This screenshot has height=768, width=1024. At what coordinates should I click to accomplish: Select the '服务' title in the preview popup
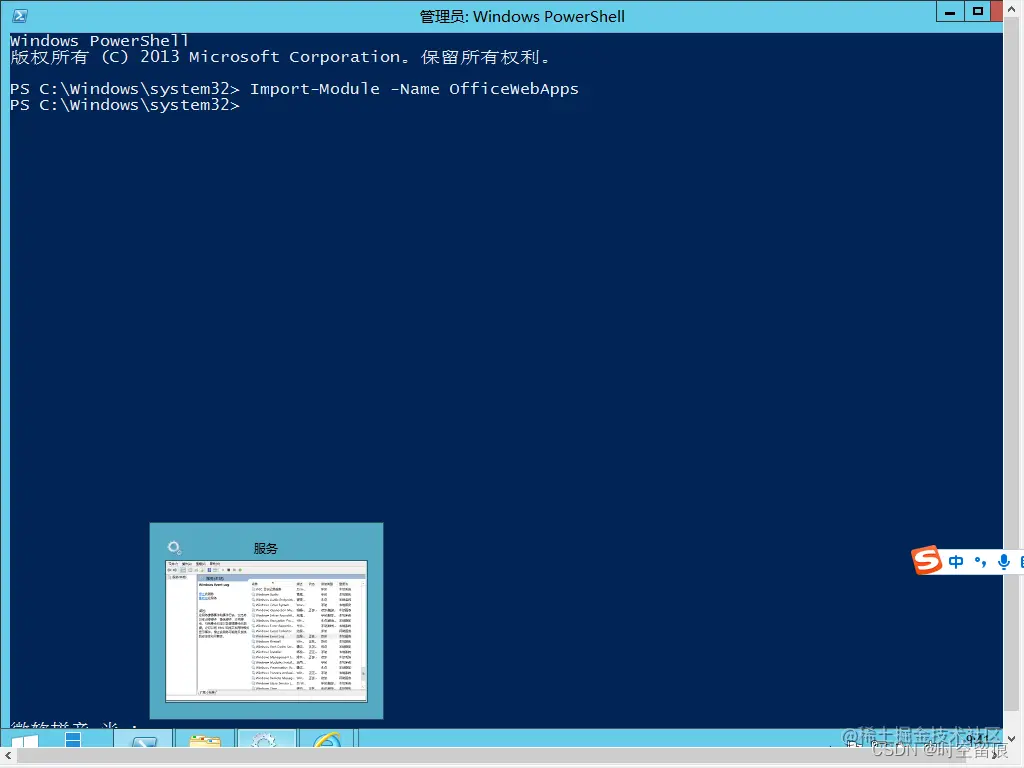coord(266,549)
